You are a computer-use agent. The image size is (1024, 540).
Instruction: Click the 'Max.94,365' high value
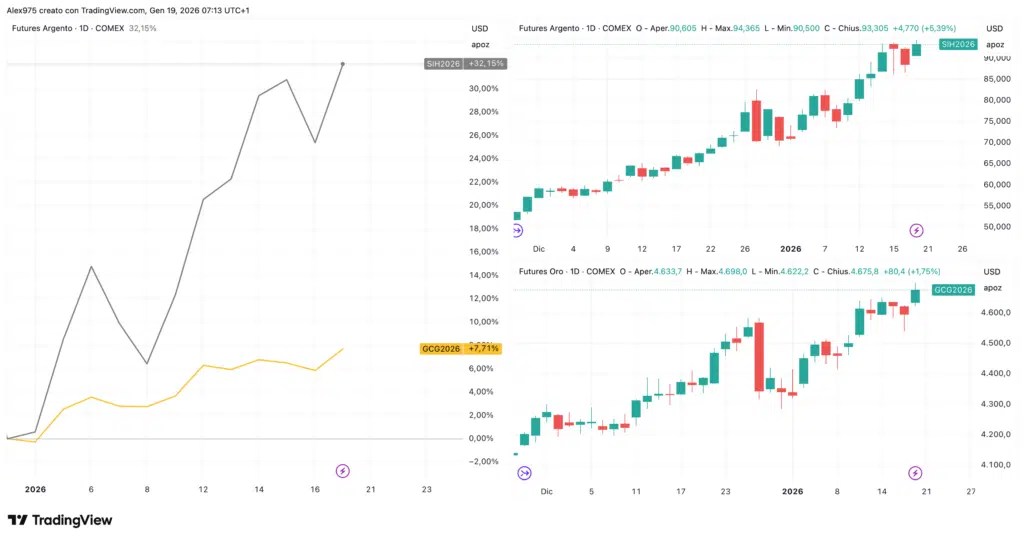tap(736, 29)
